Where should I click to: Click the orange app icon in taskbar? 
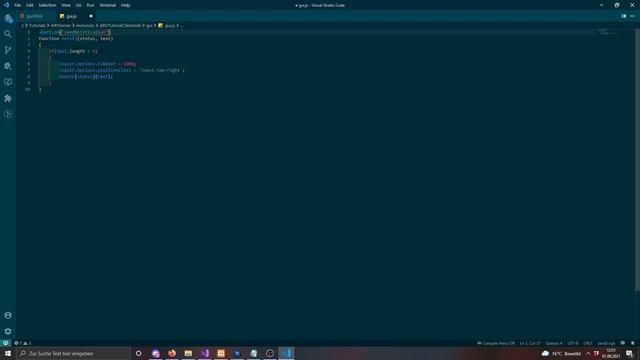pyautogui.click(x=221, y=353)
